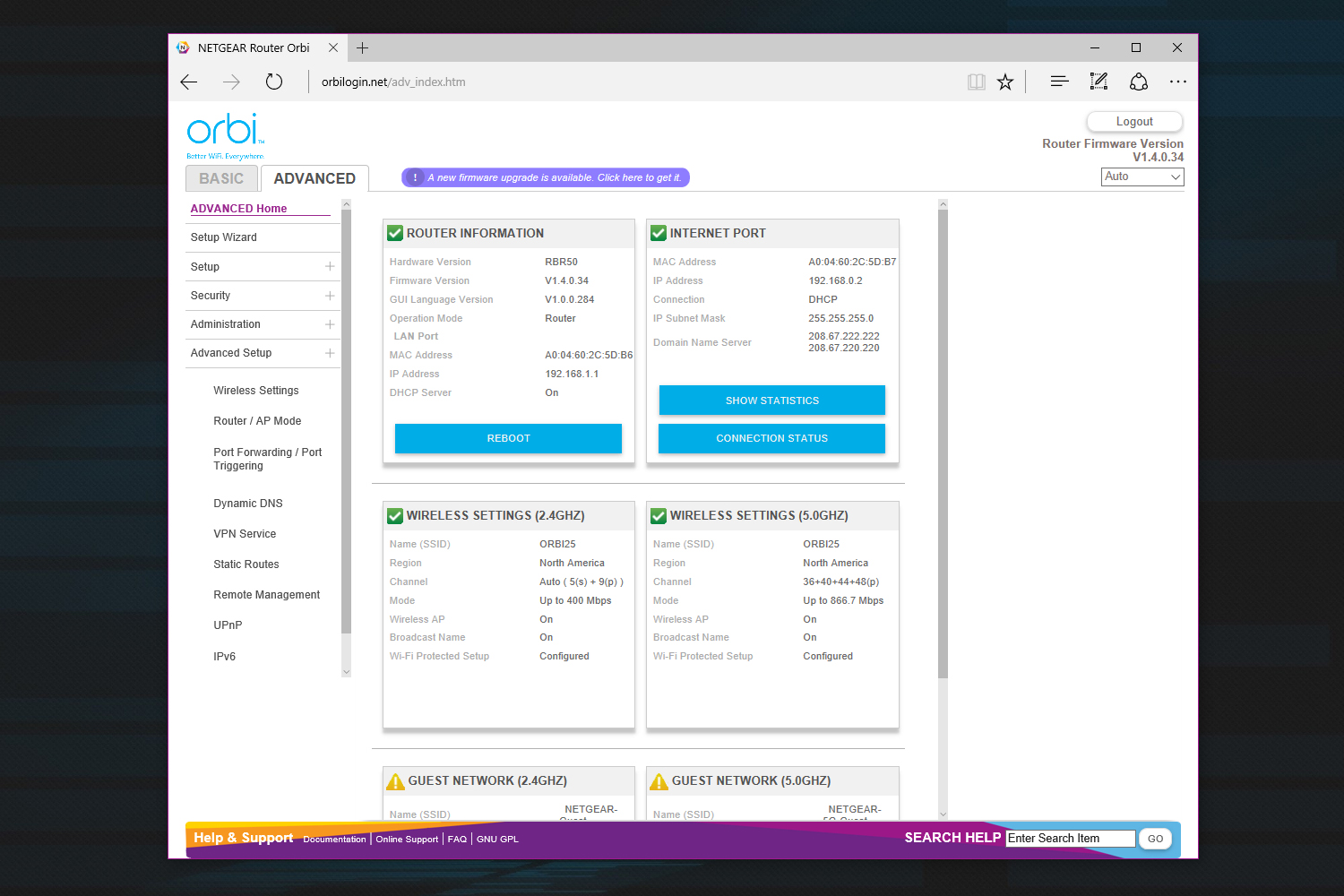Open IPv6 settings
The width and height of the screenshot is (1344, 896).
[224, 657]
